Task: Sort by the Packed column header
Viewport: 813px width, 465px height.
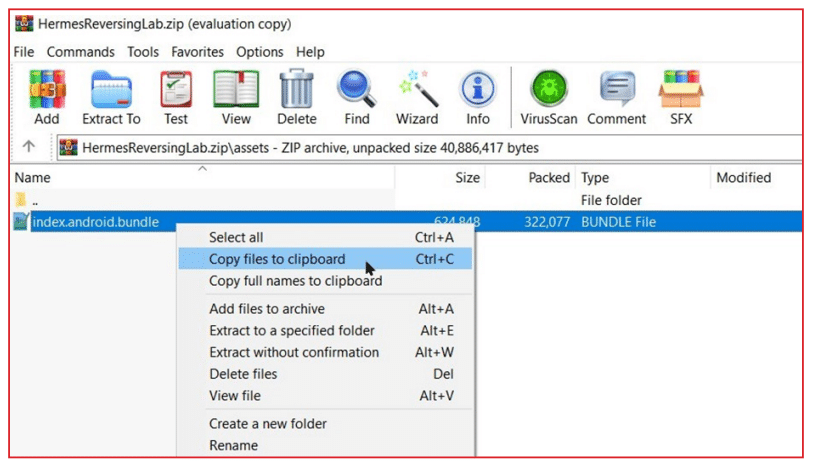Action: tap(530, 177)
